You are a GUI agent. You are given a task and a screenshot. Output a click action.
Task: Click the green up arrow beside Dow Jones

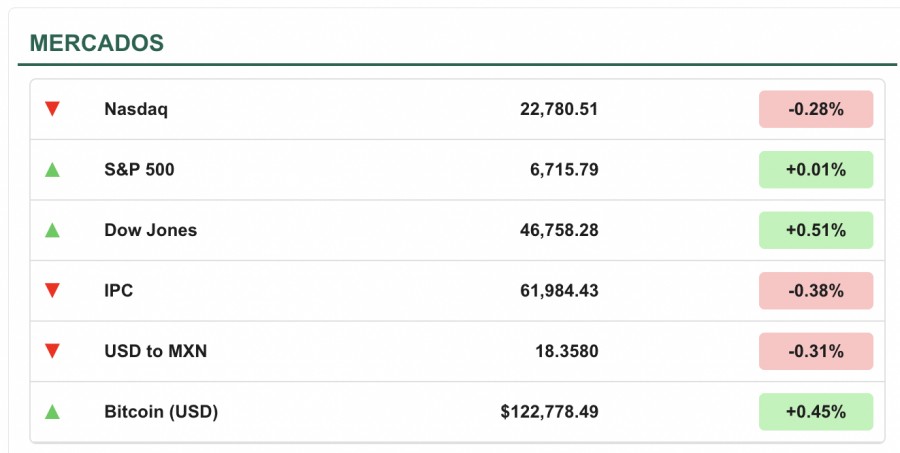point(52,230)
